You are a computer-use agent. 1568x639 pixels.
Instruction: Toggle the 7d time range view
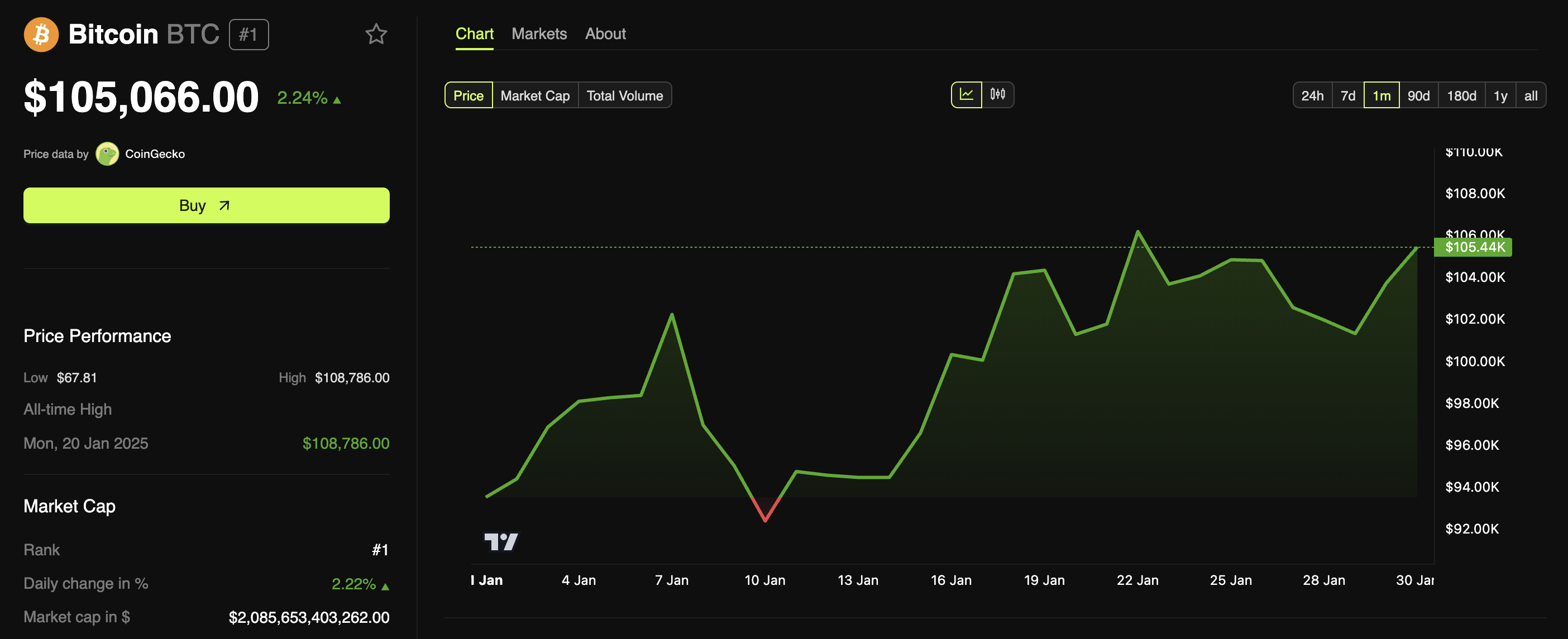[1348, 94]
